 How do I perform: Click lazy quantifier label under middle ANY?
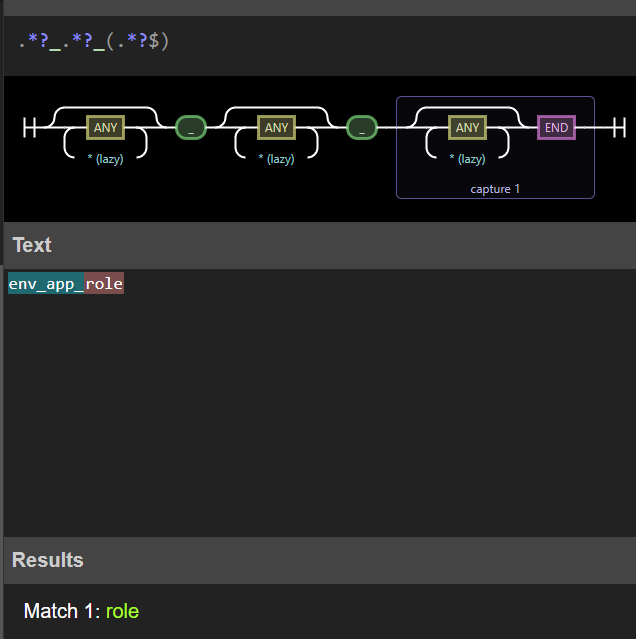(x=276, y=159)
